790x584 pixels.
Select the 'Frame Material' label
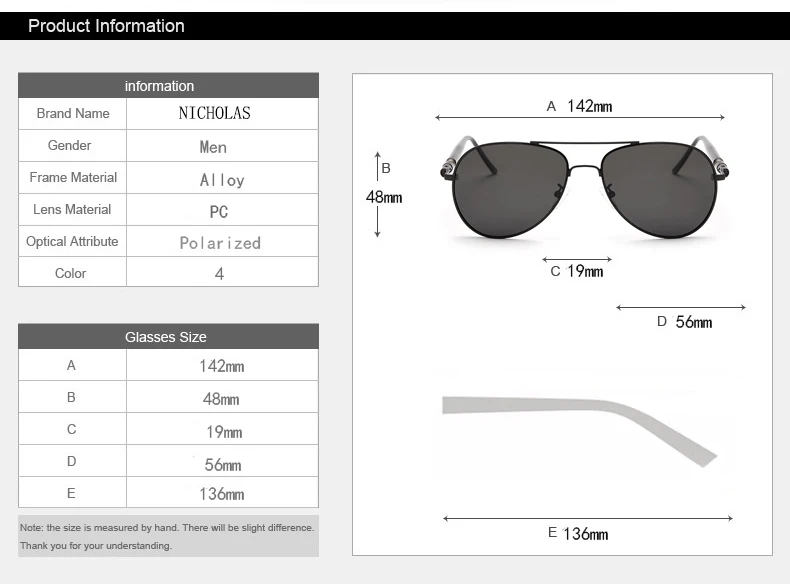point(73,177)
